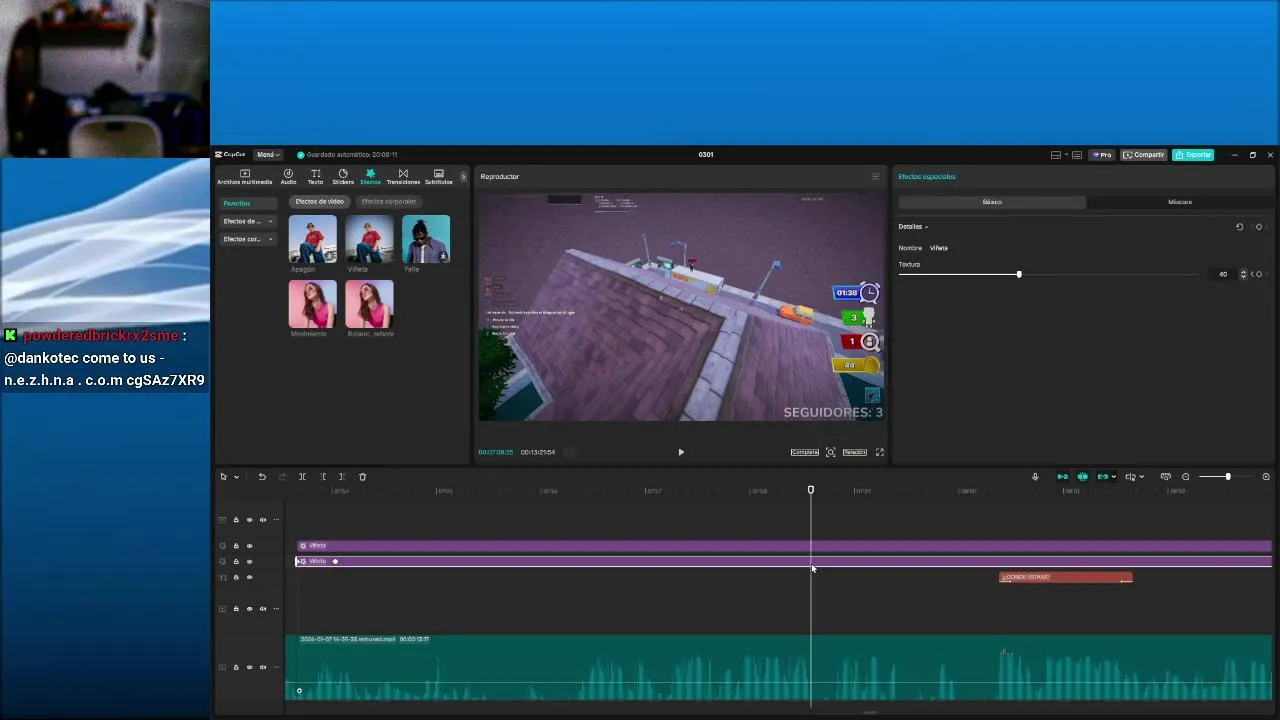The height and width of the screenshot is (720, 1280).
Task: Click the Exportar button
Action: [1193, 155]
